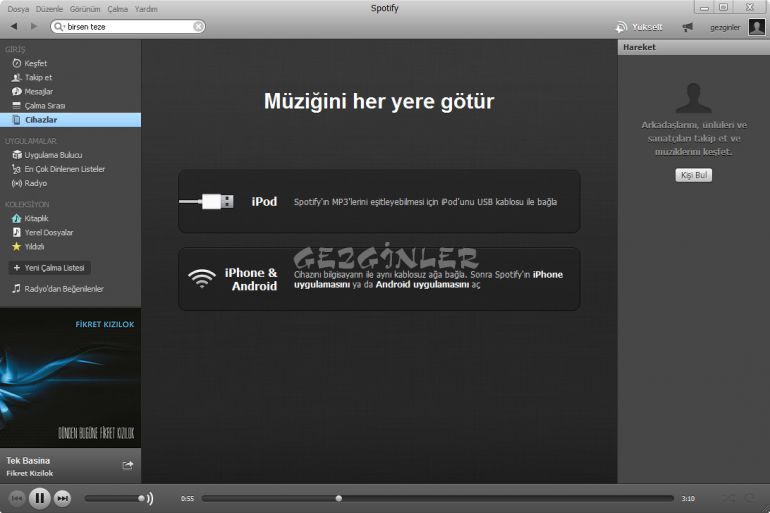
Task: Pause the current playback
Action: pos(39,498)
